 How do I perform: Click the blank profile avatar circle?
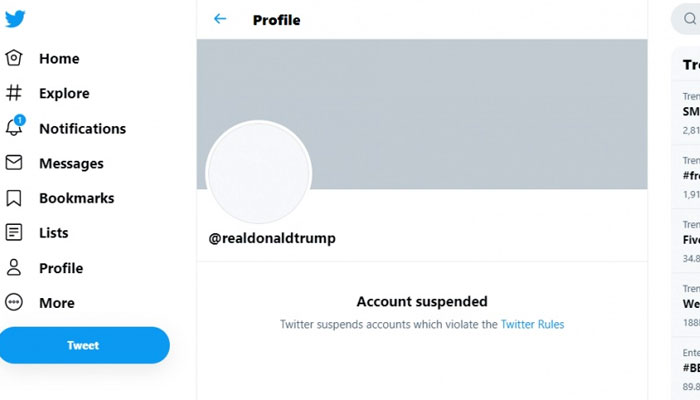(x=258, y=172)
